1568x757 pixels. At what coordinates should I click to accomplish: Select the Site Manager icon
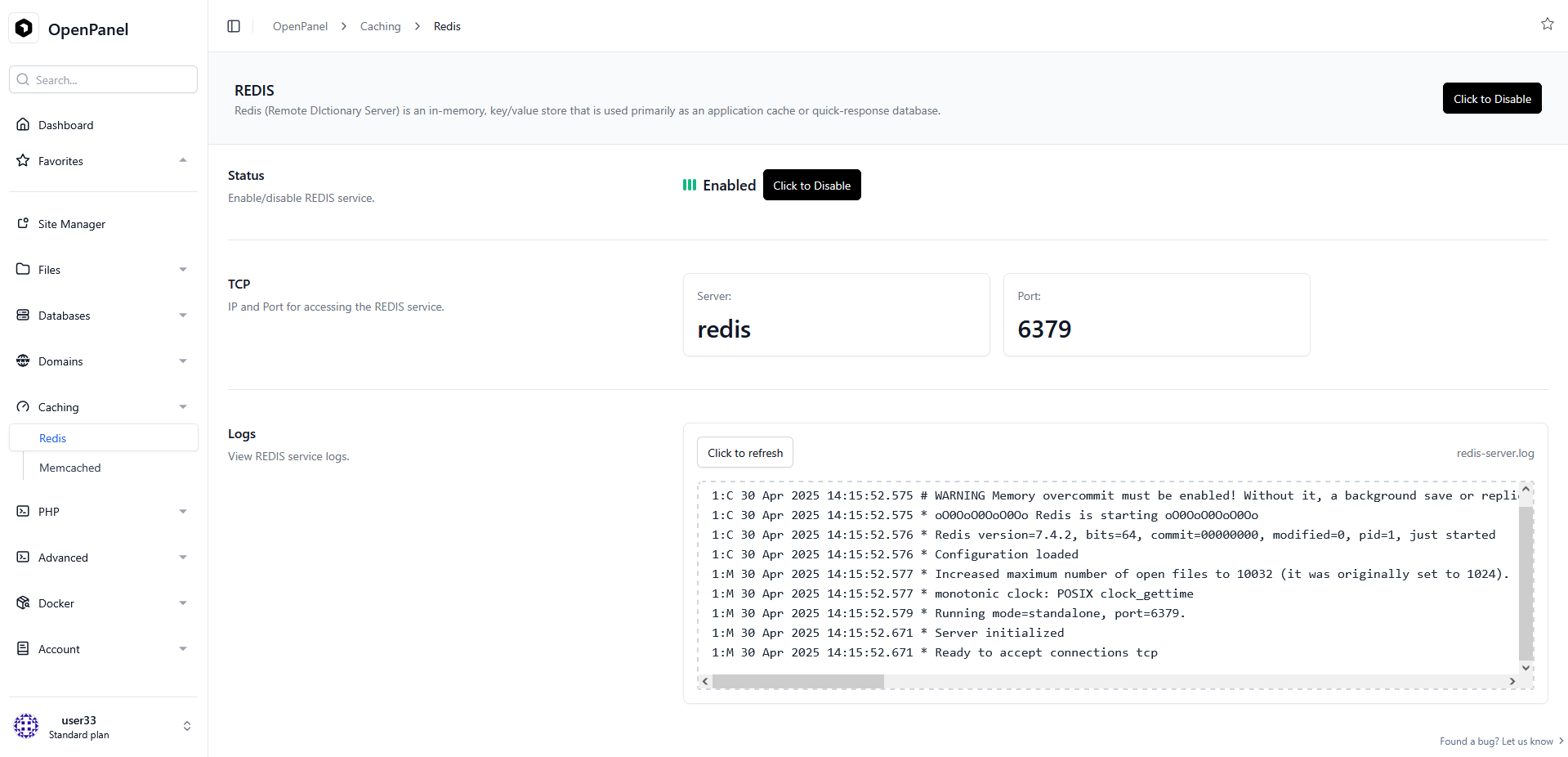(24, 222)
